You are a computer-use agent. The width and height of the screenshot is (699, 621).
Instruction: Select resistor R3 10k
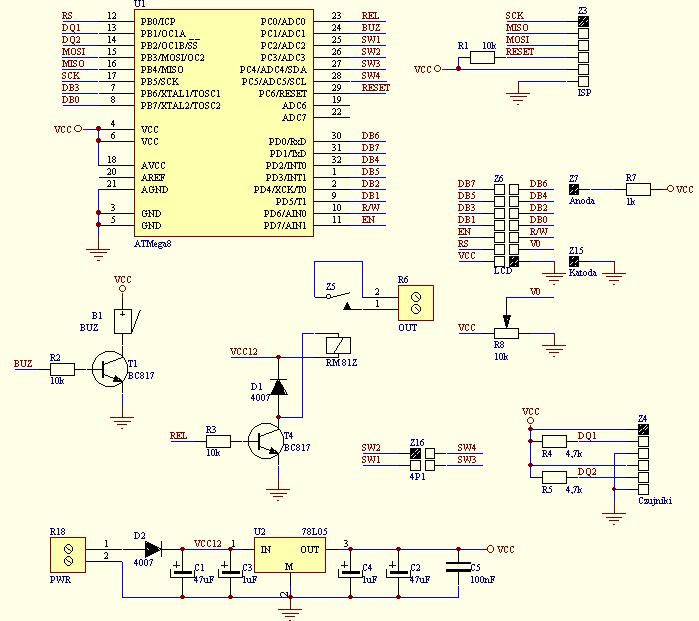pos(218,441)
